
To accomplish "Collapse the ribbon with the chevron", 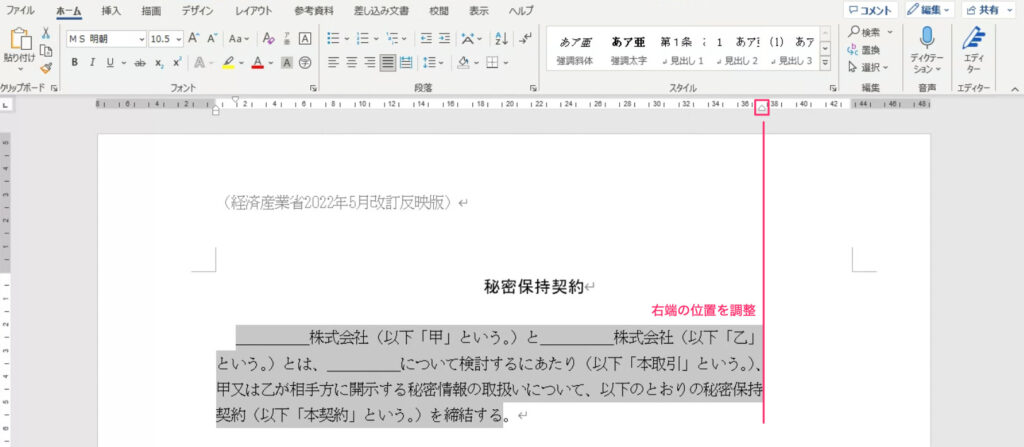I will click(1015, 88).
